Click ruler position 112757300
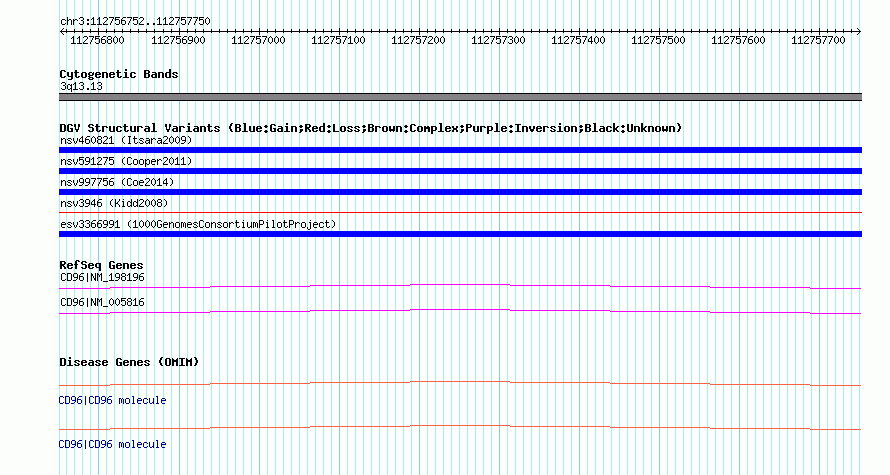The height and width of the screenshot is (475, 890). (498, 40)
